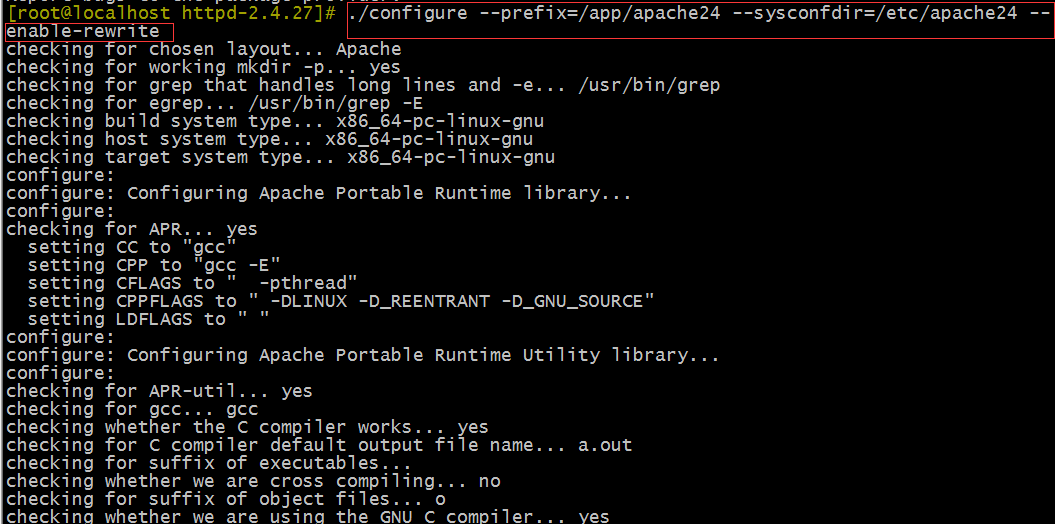Click 'checking for suffix of executables...' line
The width and height of the screenshot is (1055, 524).
tap(209, 463)
